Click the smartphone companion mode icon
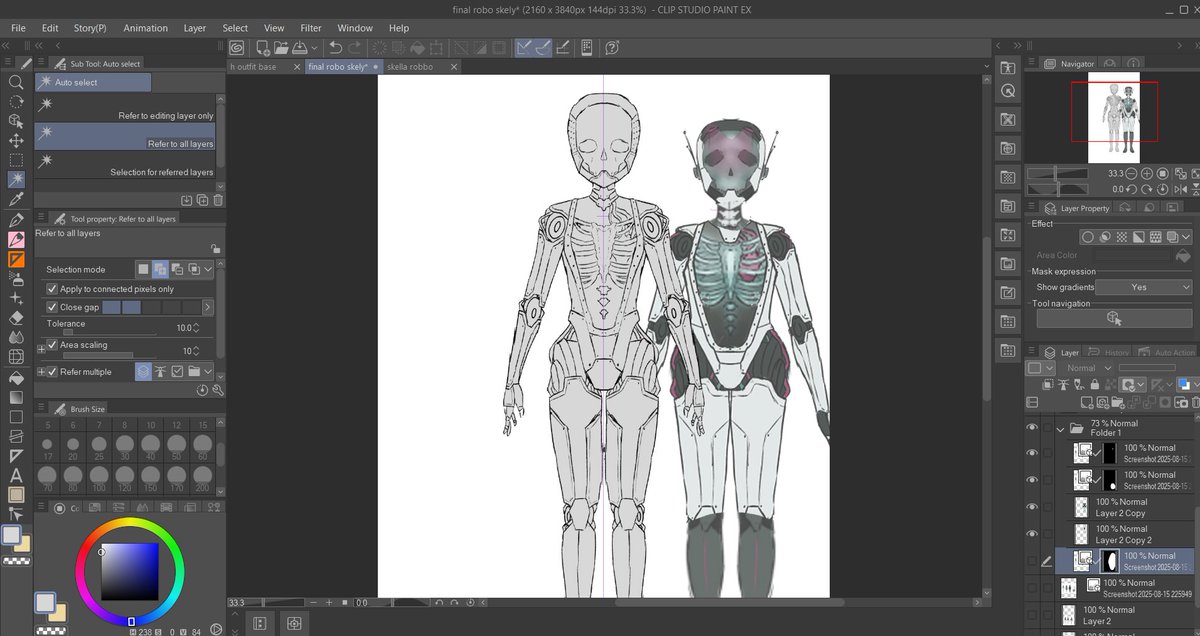The height and width of the screenshot is (636, 1200). click(587, 47)
